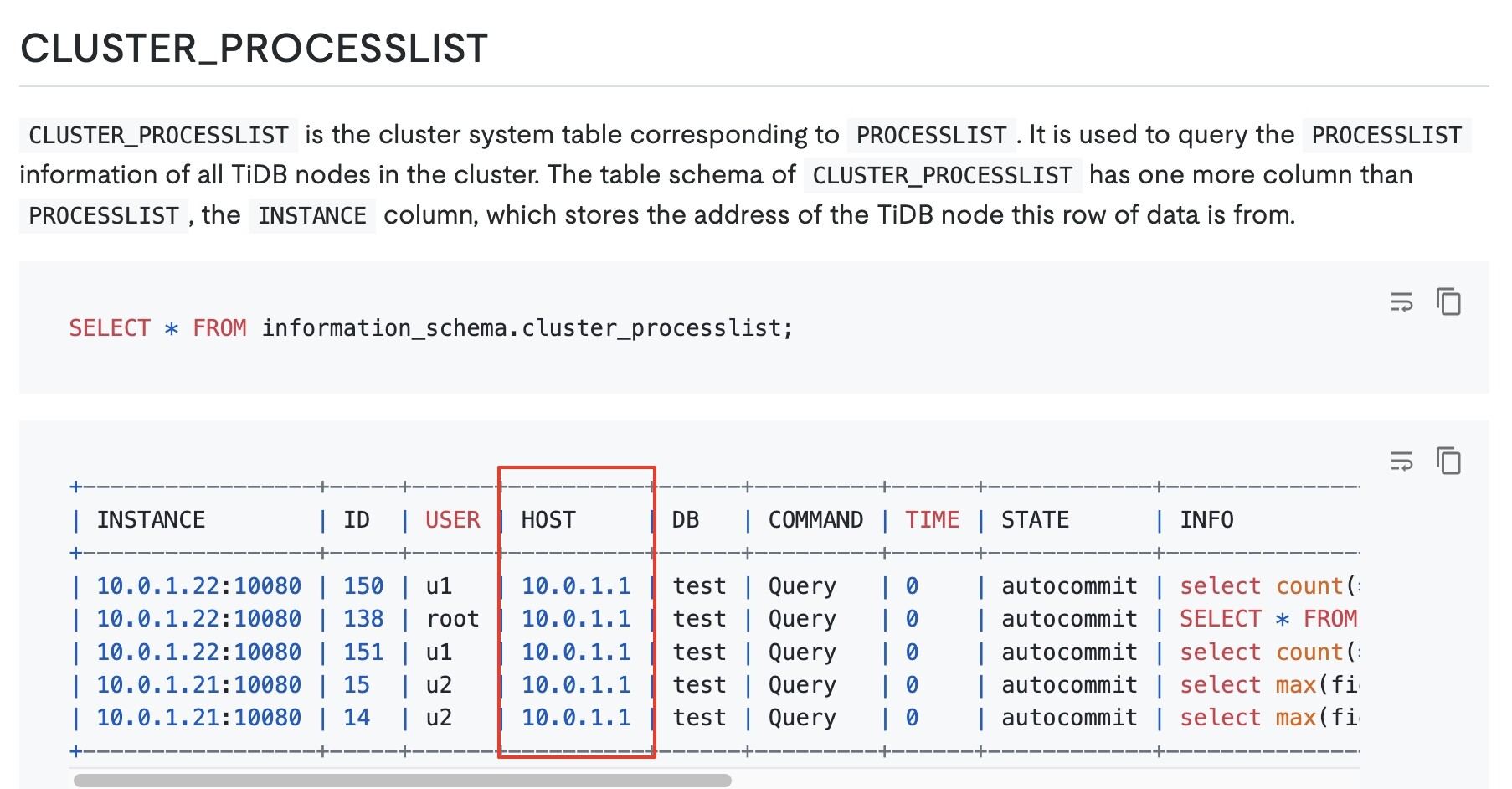Click the user value root
The height and width of the screenshot is (789, 1512).
click(x=453, y=619)
